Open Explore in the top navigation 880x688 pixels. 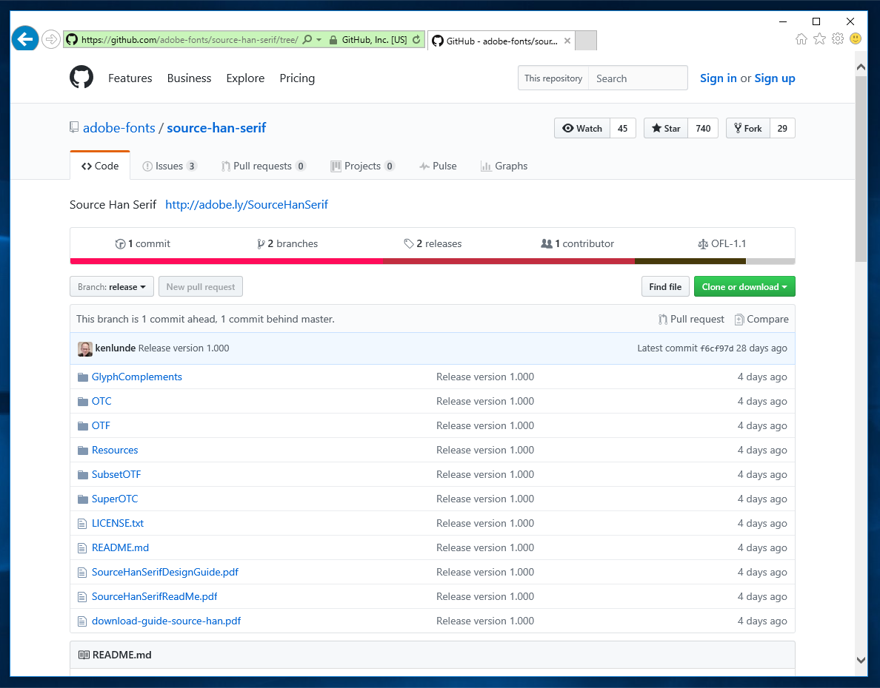click(x=245, y=78)
